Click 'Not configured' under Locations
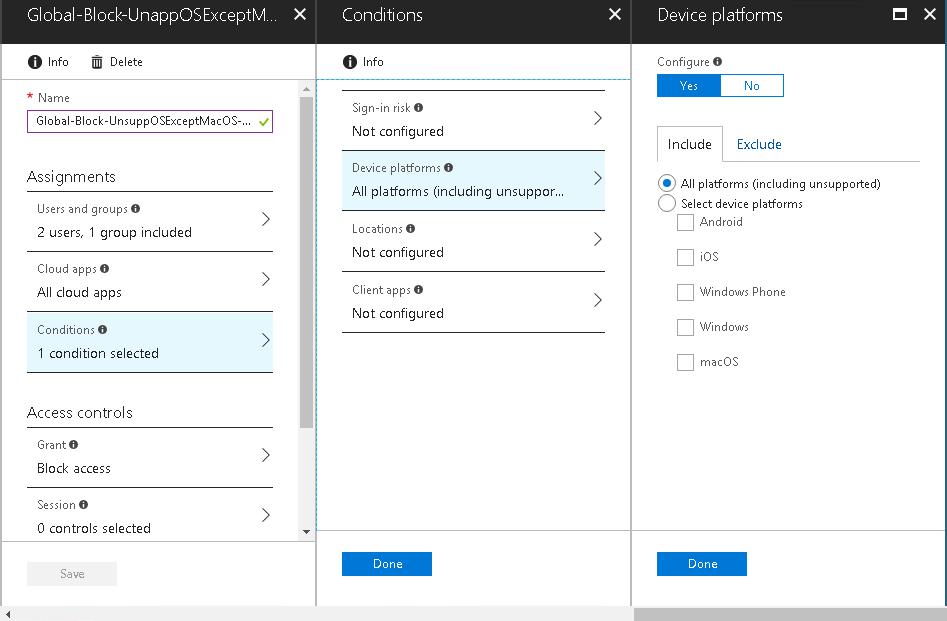Image resolution: width=947 pixels, height=621 pixels. [398, 253]
